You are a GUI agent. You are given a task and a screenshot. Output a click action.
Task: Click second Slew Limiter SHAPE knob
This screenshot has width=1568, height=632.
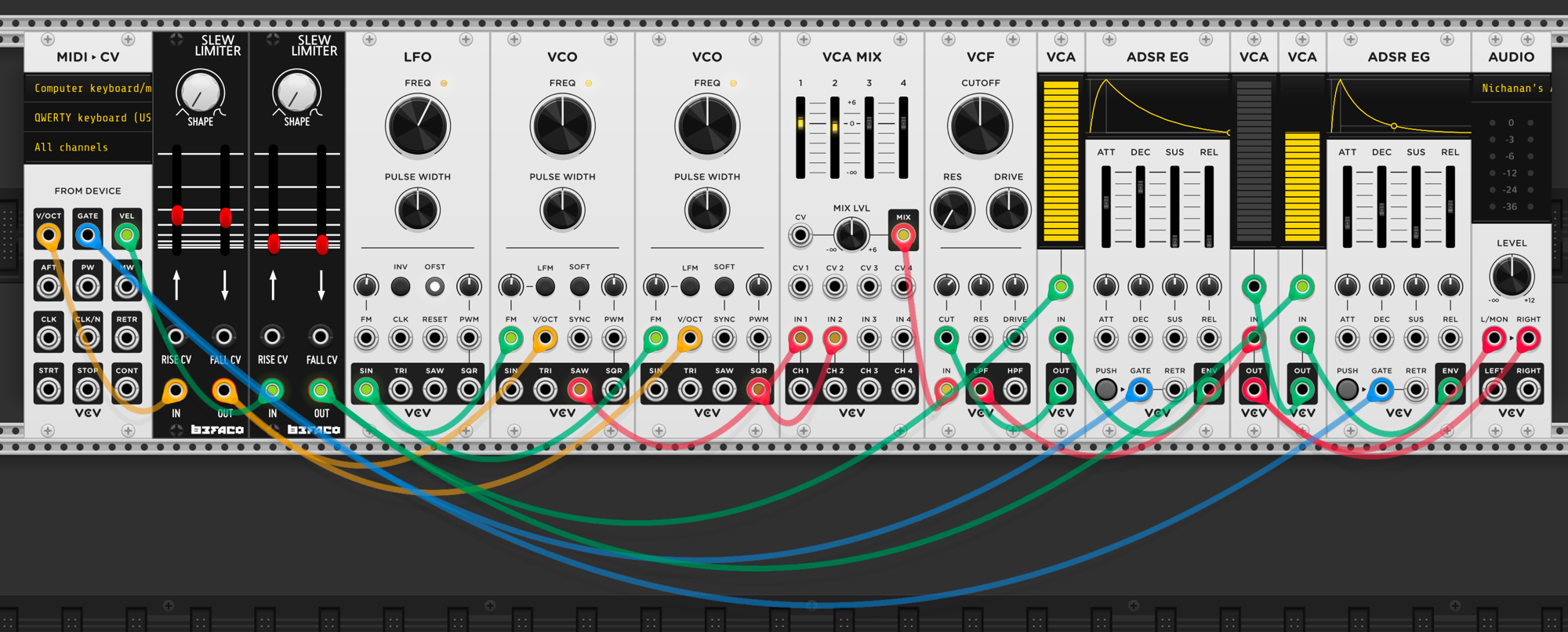tap(296, 93)
